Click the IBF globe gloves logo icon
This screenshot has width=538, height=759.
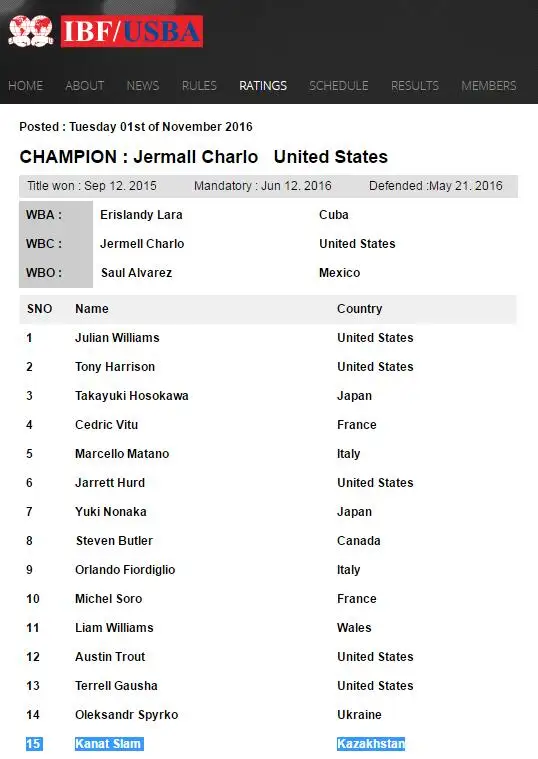tap(31, 31)
